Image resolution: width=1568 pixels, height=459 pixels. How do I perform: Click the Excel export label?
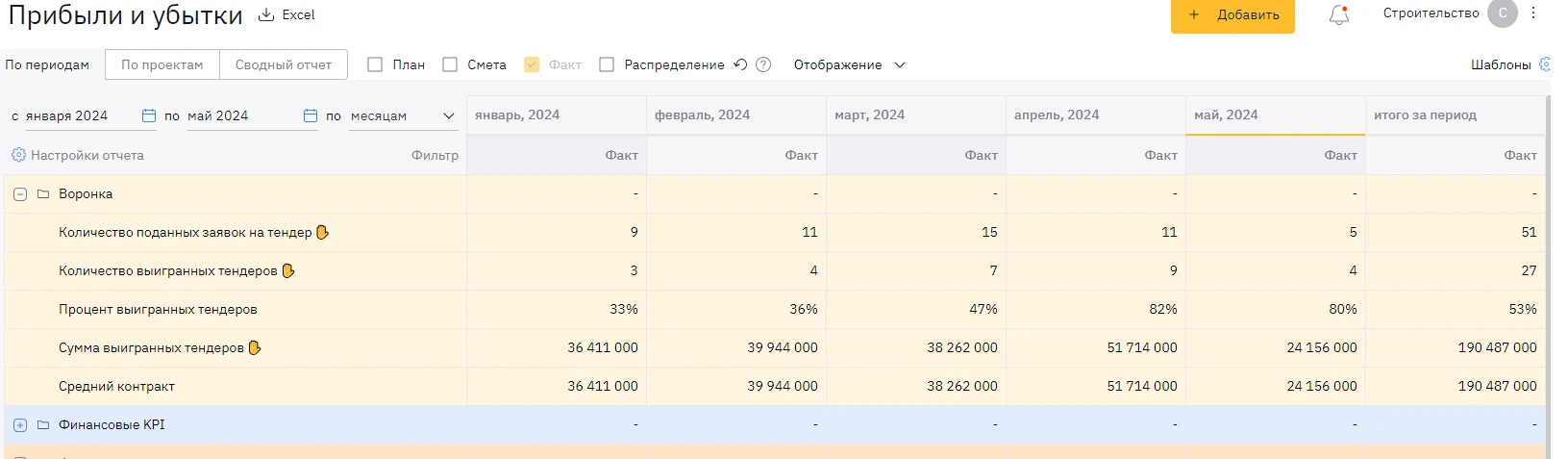point(299,15)
